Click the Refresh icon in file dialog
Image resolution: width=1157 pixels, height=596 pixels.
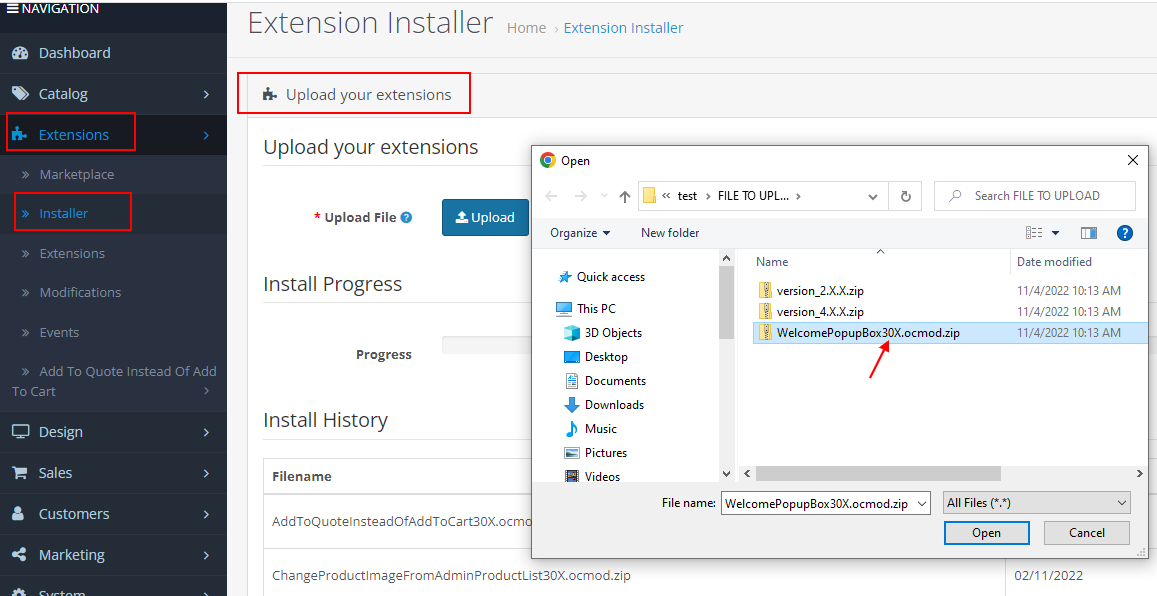pyautogui.click(x=905, y=196)
